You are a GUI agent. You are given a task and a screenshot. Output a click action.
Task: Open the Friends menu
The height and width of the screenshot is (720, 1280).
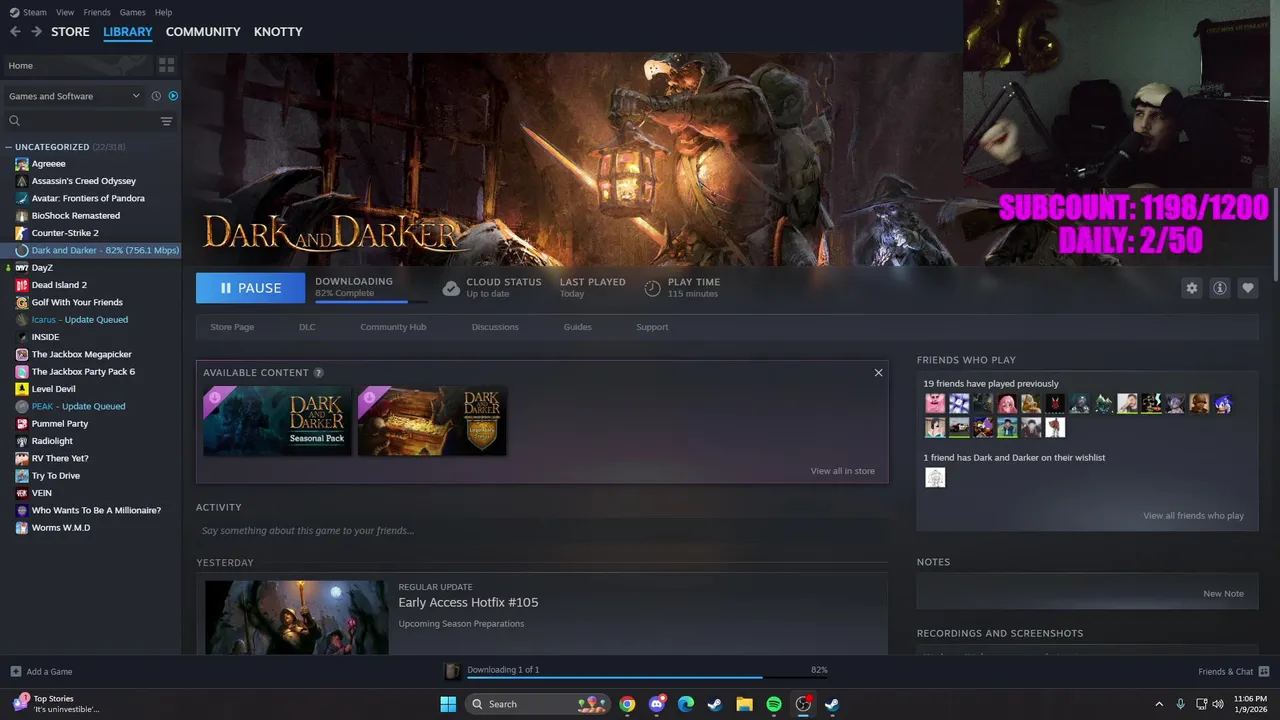point(97,12)
